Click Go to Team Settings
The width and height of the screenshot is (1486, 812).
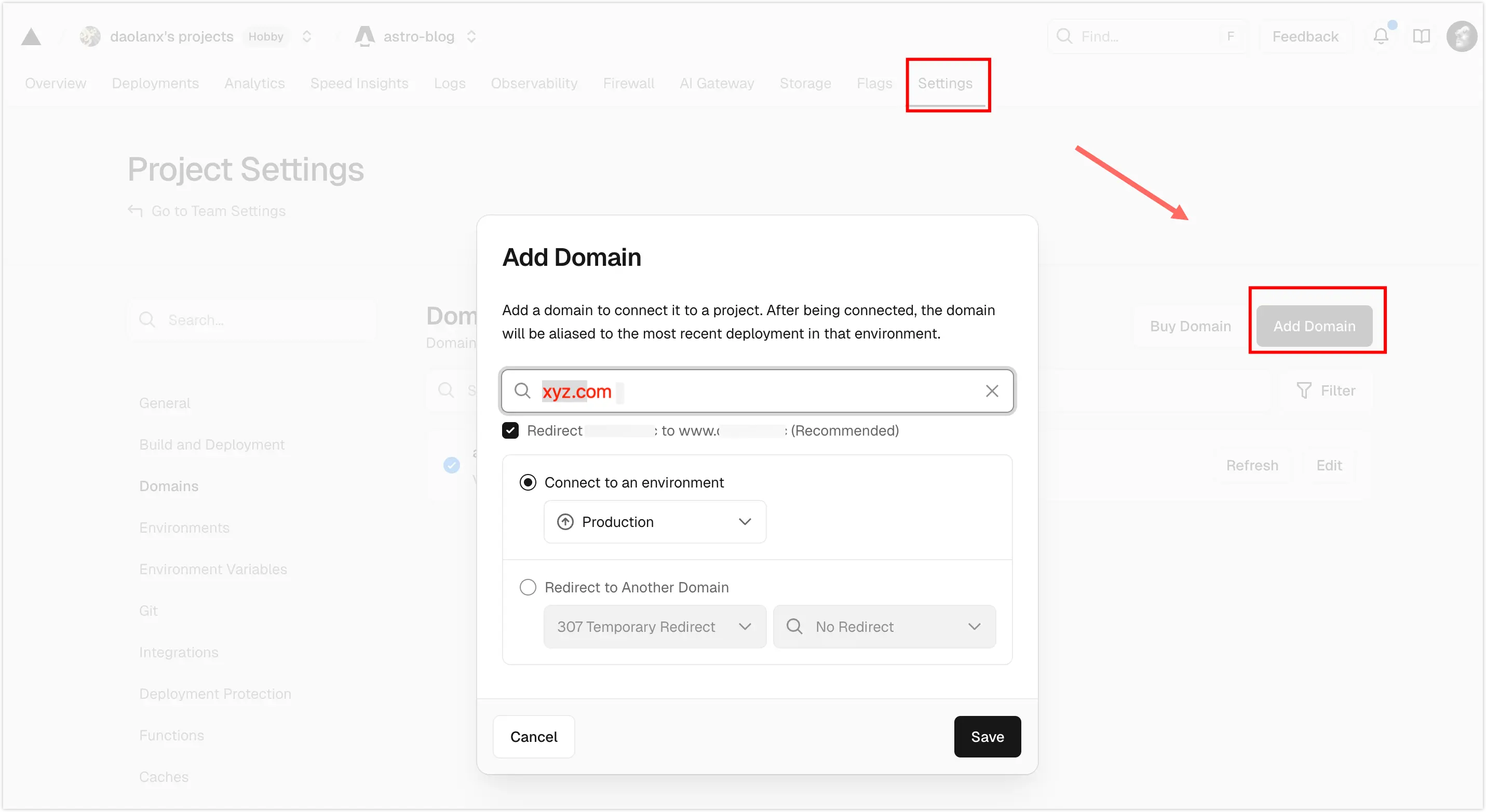click(219, 210)
